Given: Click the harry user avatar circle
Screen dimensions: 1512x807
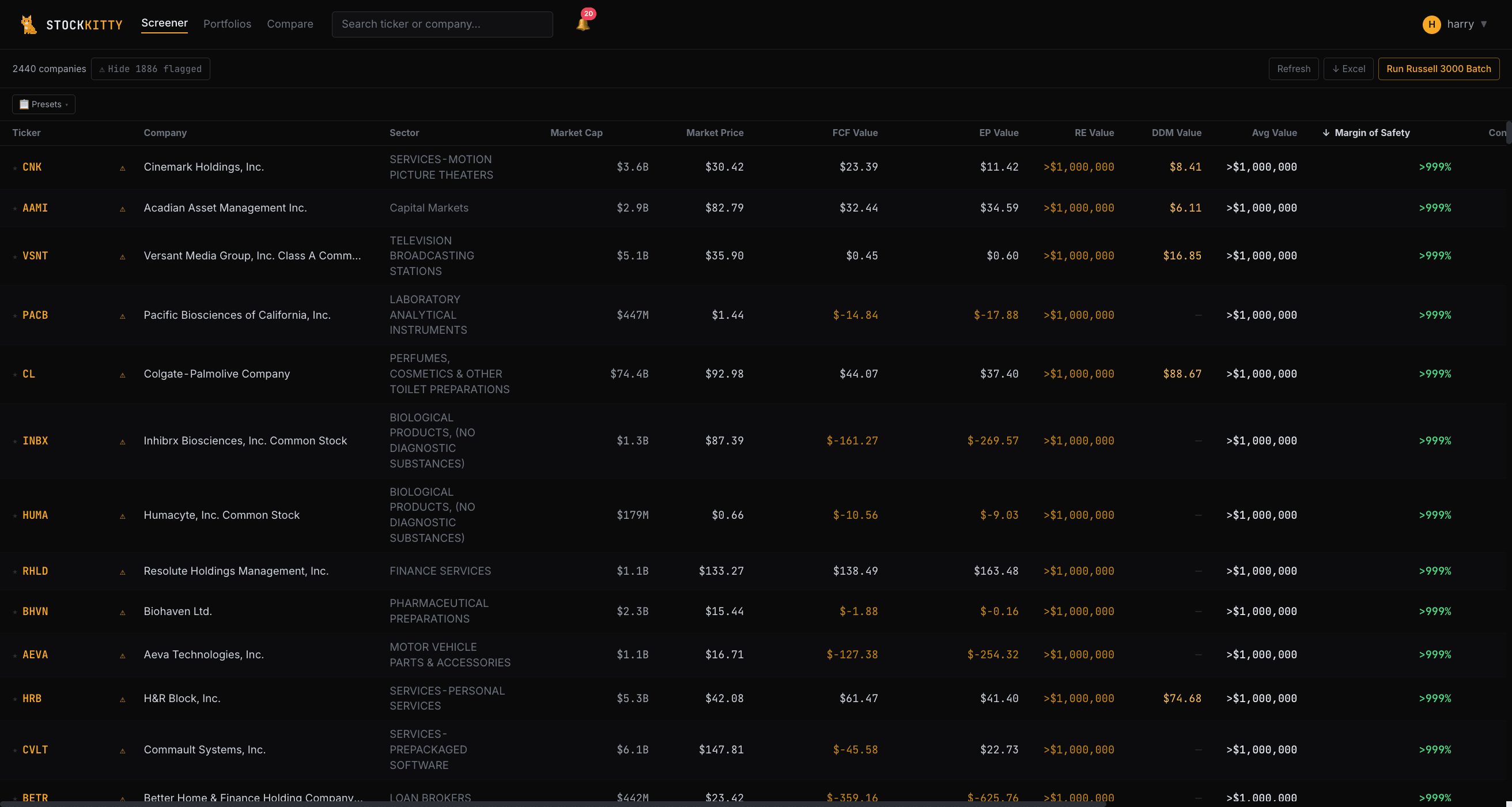Looking at the screenshot, I should coord(1431,24).
